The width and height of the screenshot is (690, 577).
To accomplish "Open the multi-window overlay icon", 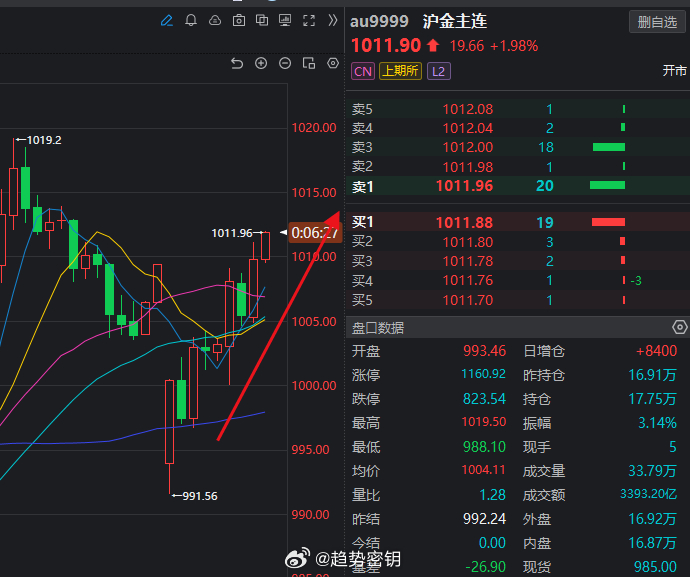I will 262,20.
